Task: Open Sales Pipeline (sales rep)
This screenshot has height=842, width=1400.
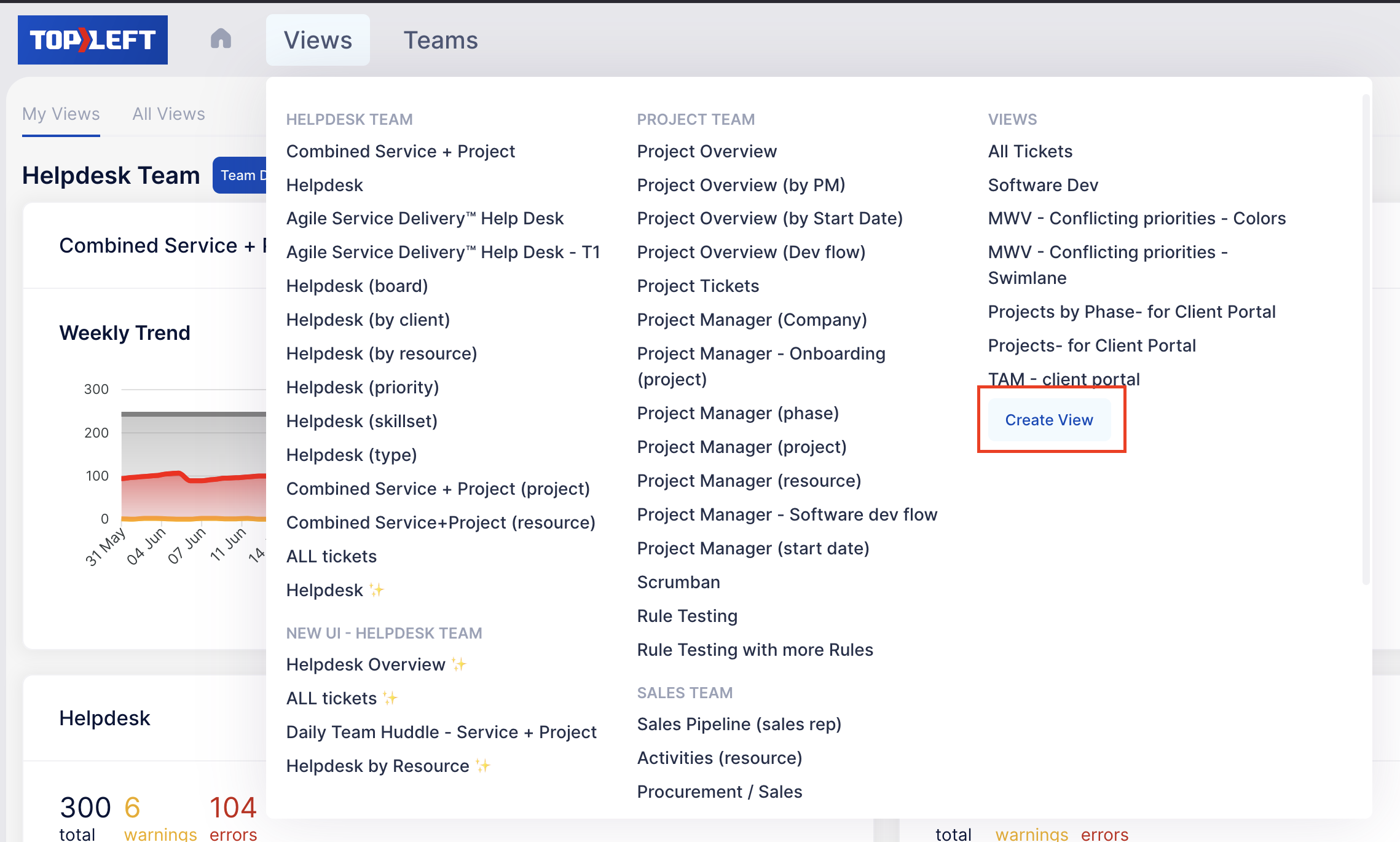Action: click(739, 724)
